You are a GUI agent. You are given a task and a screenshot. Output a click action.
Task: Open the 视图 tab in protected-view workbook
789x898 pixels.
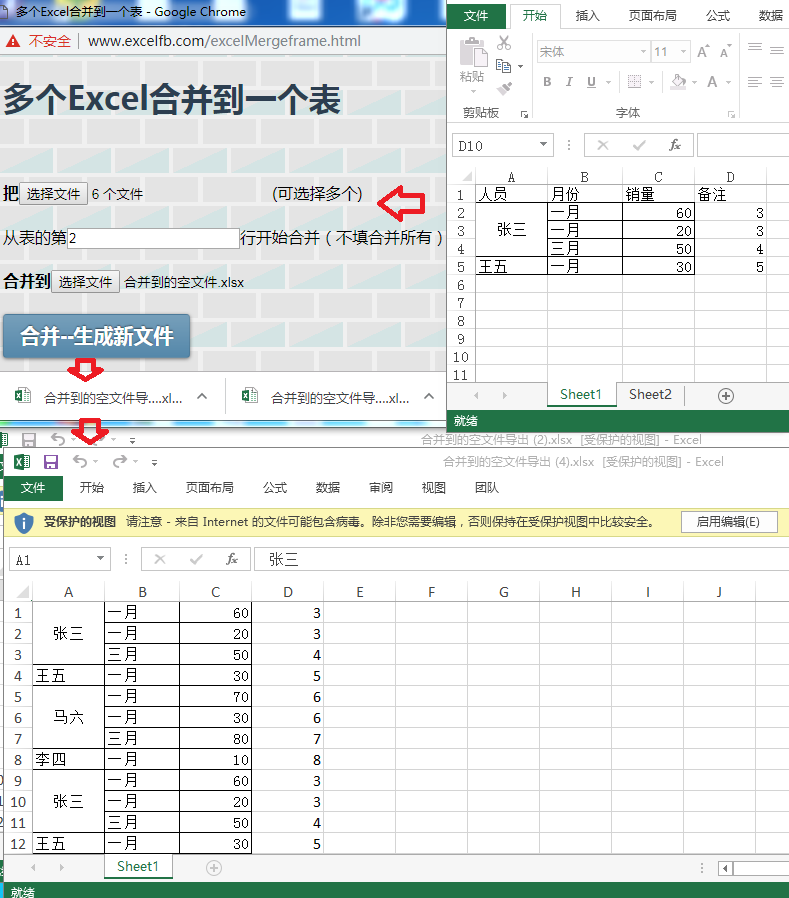click(x=433, y=487)
